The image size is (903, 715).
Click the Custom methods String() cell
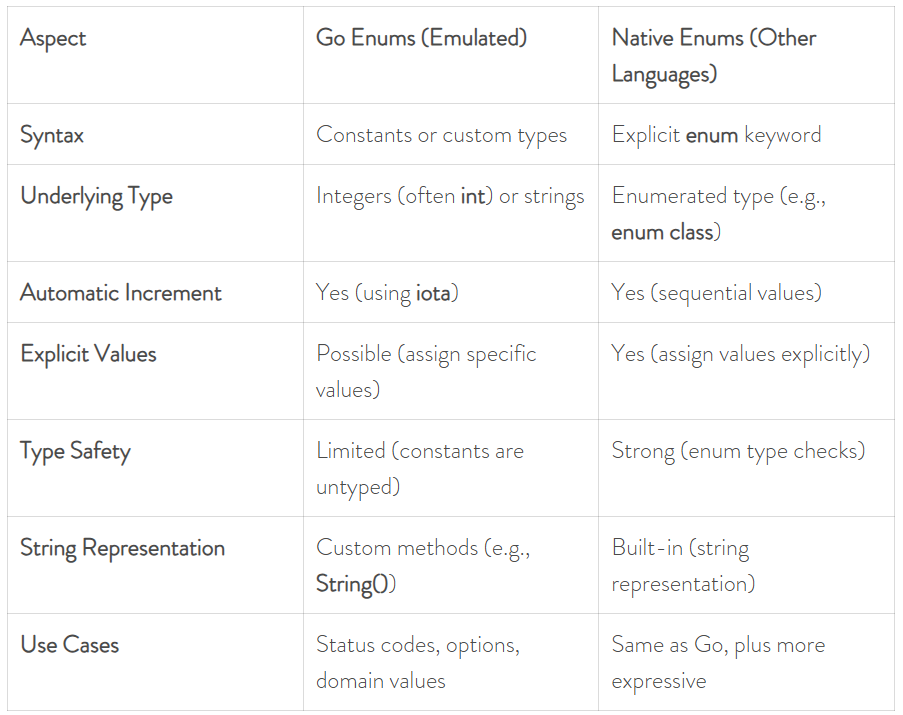pyautogui.click(x=451, y=565)
